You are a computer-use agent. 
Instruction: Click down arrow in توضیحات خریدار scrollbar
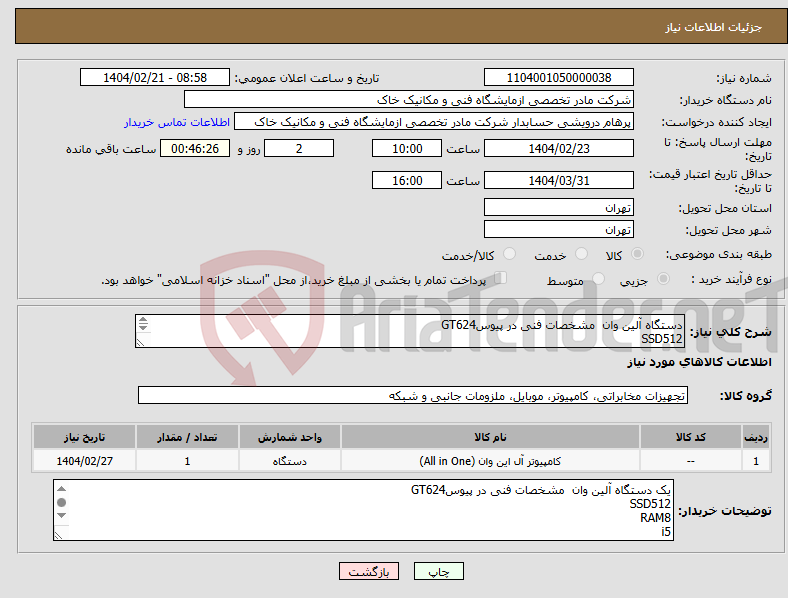click(61, 515)
